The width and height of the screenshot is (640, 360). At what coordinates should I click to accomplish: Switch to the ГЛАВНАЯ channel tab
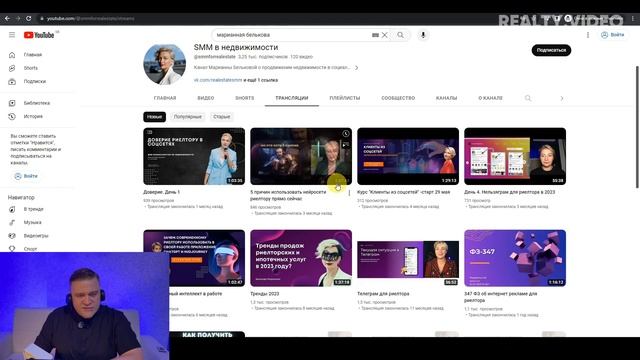[165, 98]
